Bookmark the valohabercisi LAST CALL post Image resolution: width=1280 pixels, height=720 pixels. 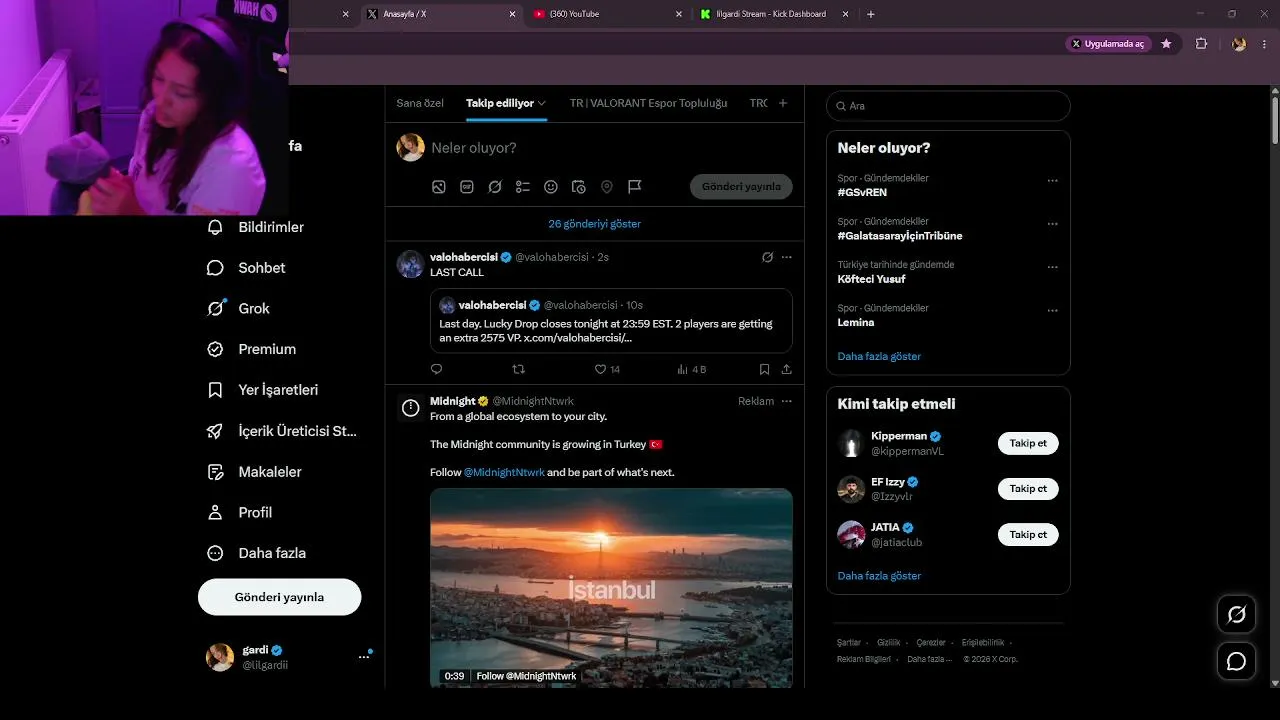764,369
